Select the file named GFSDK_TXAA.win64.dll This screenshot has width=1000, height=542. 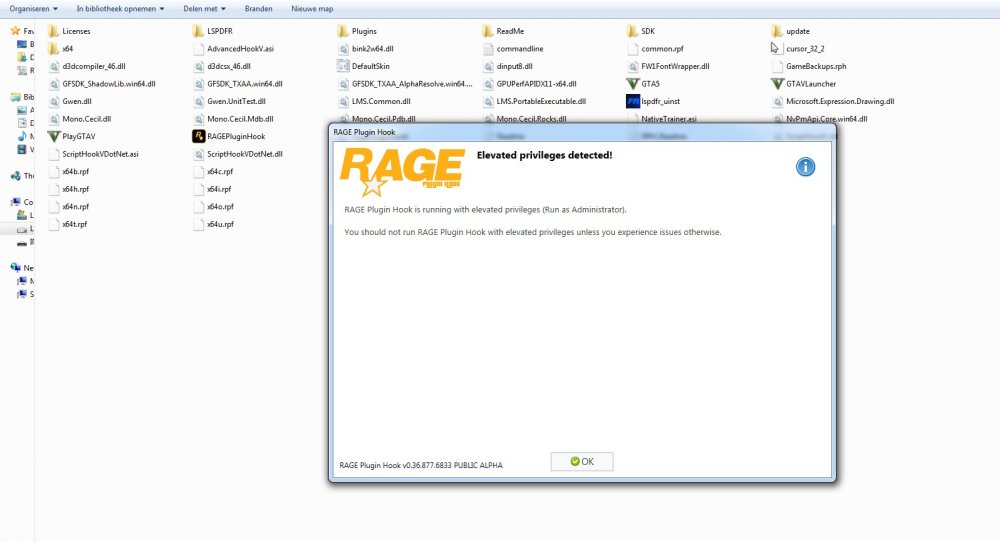click(244, 84)
